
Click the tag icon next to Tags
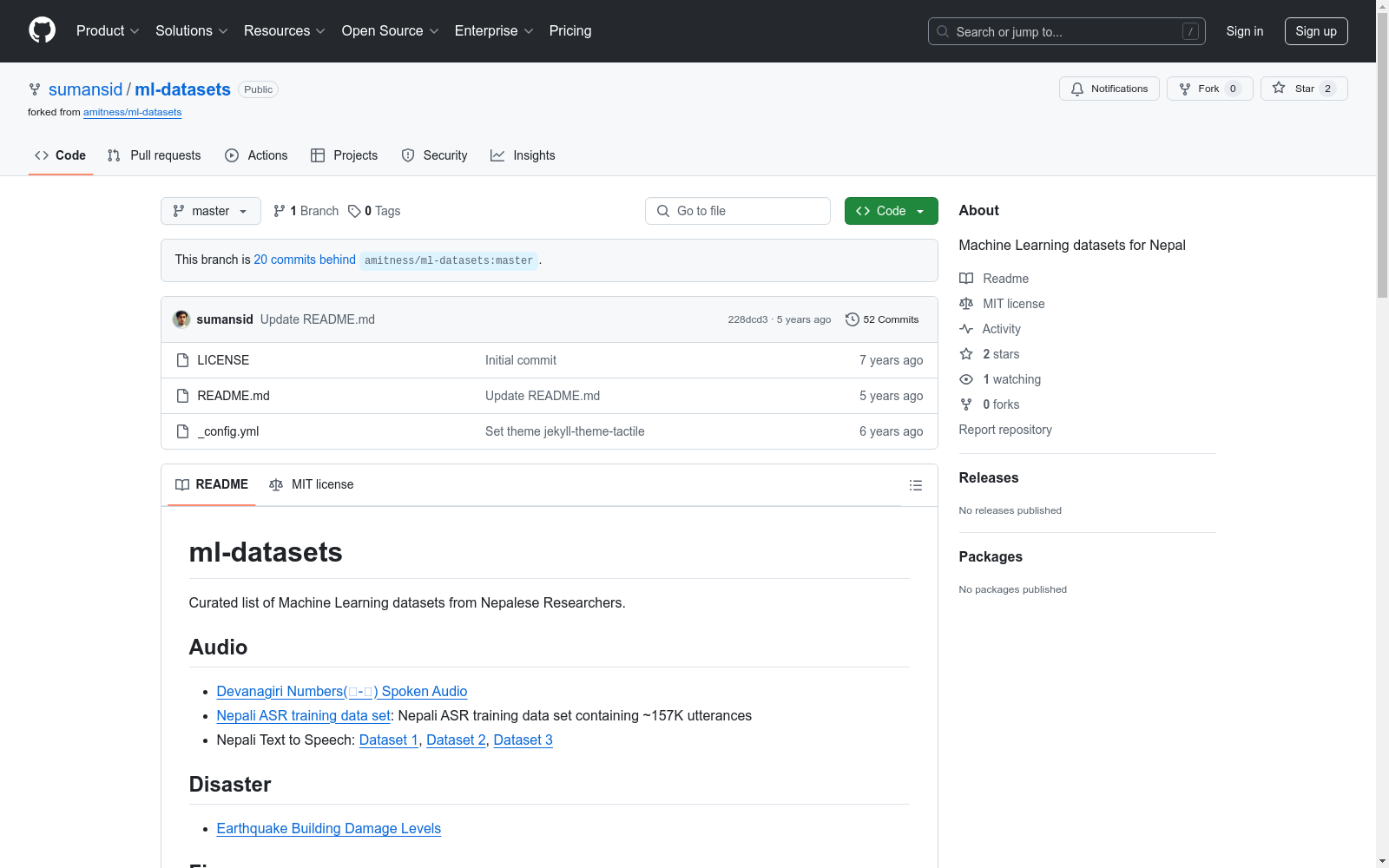354,211
